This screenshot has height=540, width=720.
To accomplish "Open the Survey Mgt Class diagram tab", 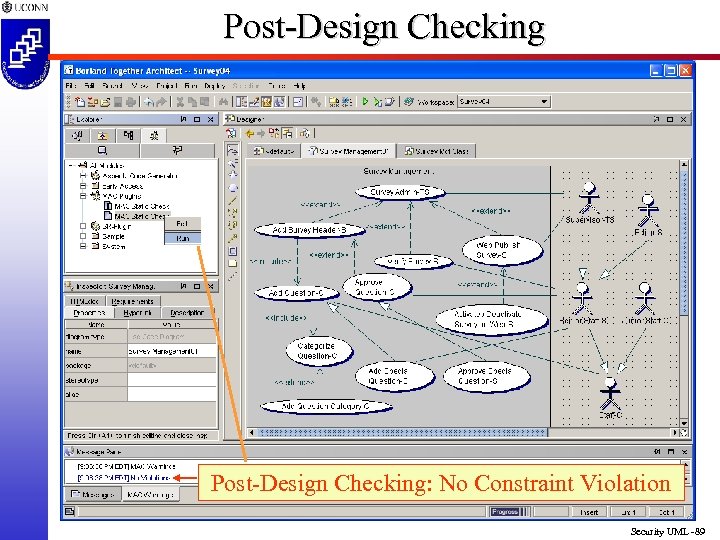I will pos(437,151).
